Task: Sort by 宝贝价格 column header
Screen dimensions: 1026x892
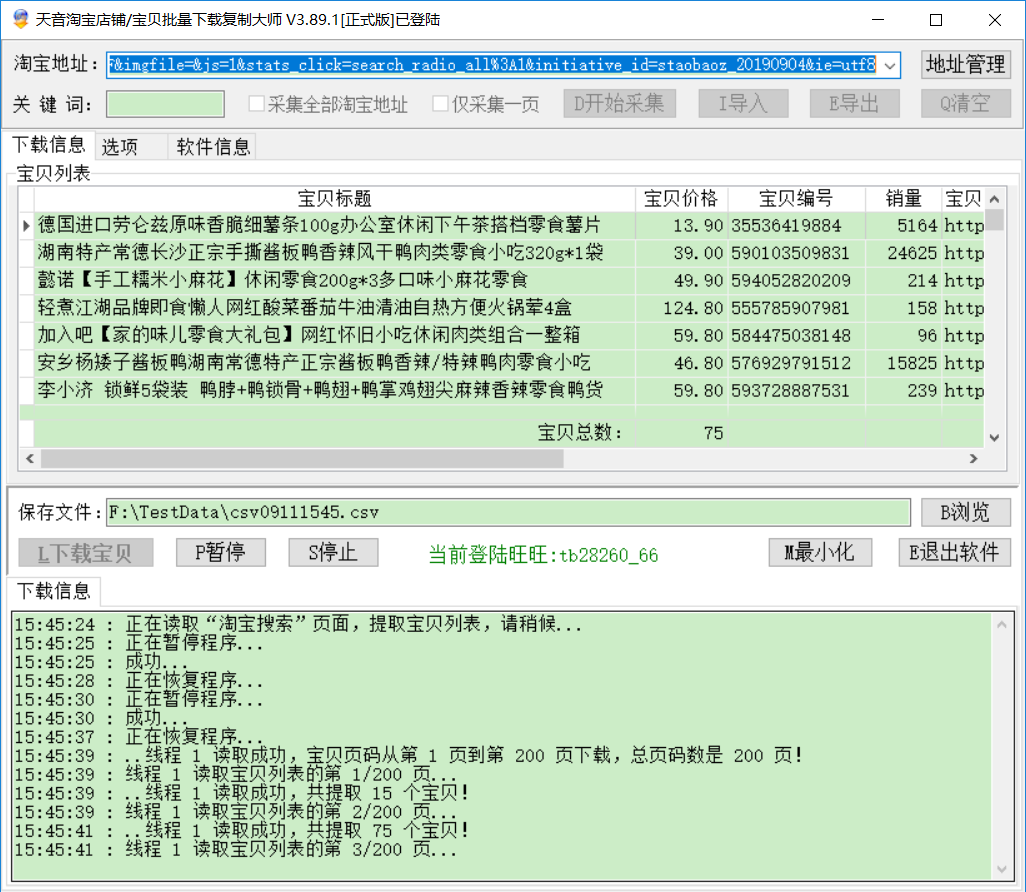Action: [681, 198]
